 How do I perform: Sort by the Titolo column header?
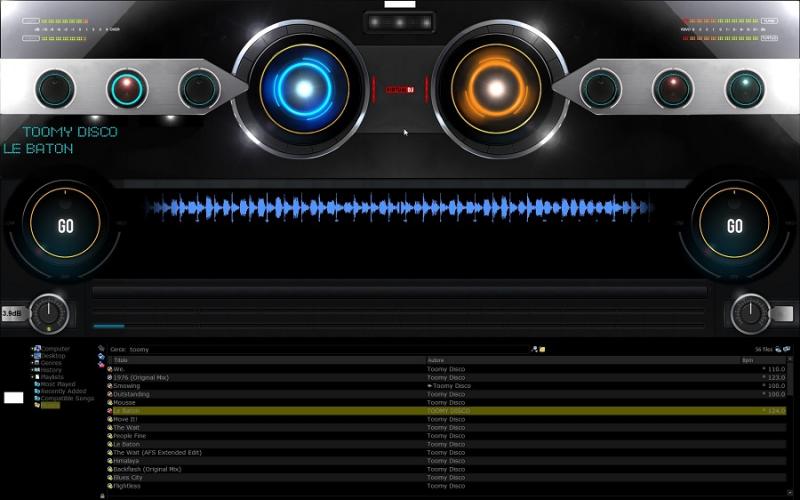[x=267, y=360]
